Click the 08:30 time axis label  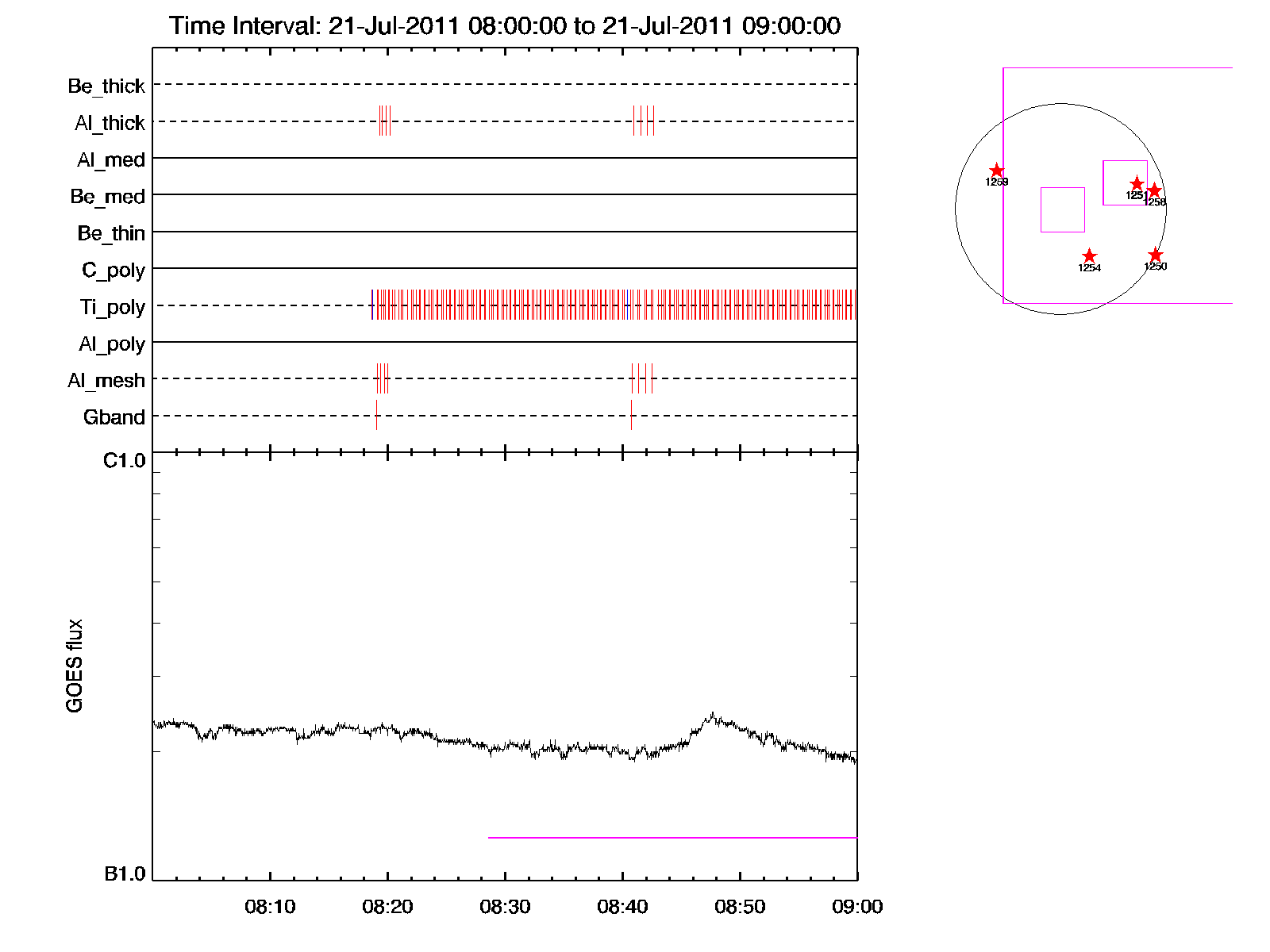click(505, 907)
